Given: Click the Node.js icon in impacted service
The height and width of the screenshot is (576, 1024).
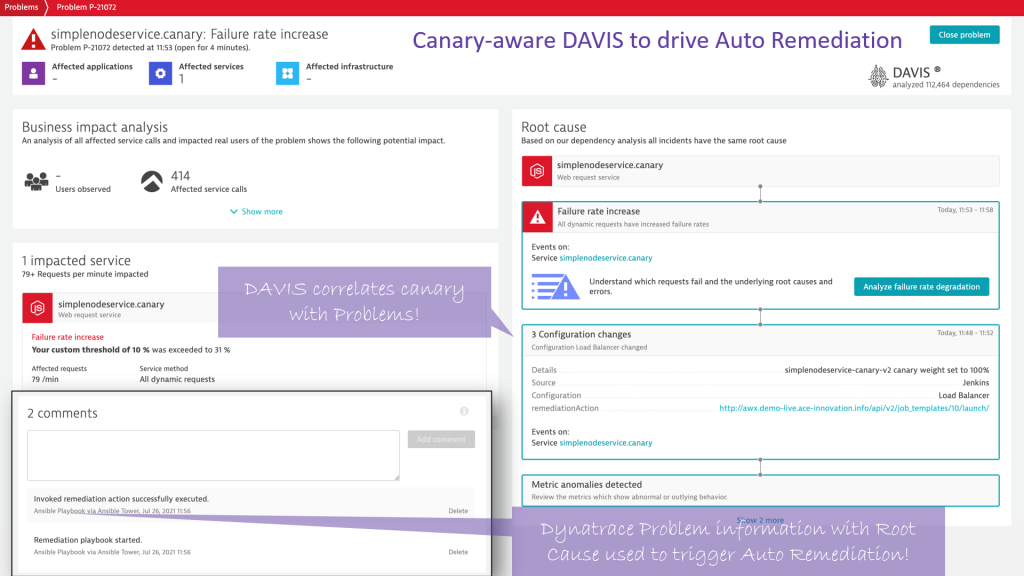Looking at the screenshot, I should 37,308.
